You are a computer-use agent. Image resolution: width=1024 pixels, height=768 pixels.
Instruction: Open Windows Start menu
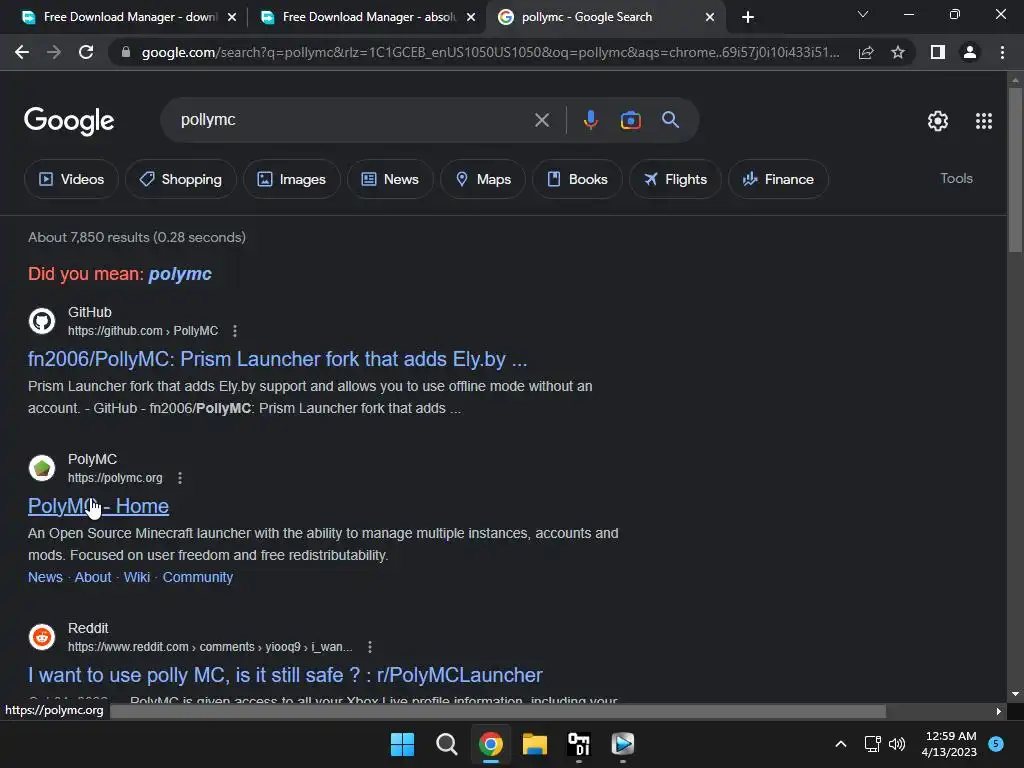coord(402,744)
